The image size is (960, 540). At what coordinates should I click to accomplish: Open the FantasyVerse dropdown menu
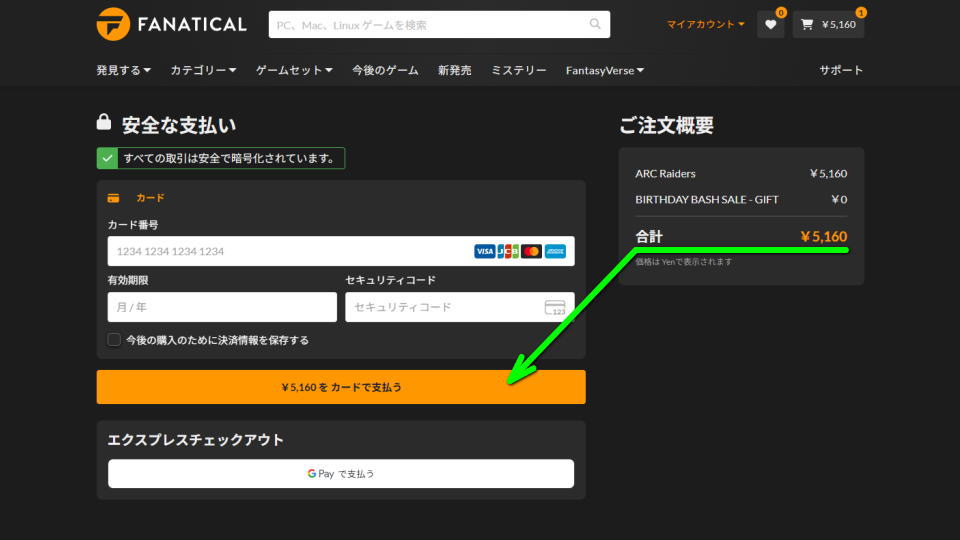tap(605, 70)
